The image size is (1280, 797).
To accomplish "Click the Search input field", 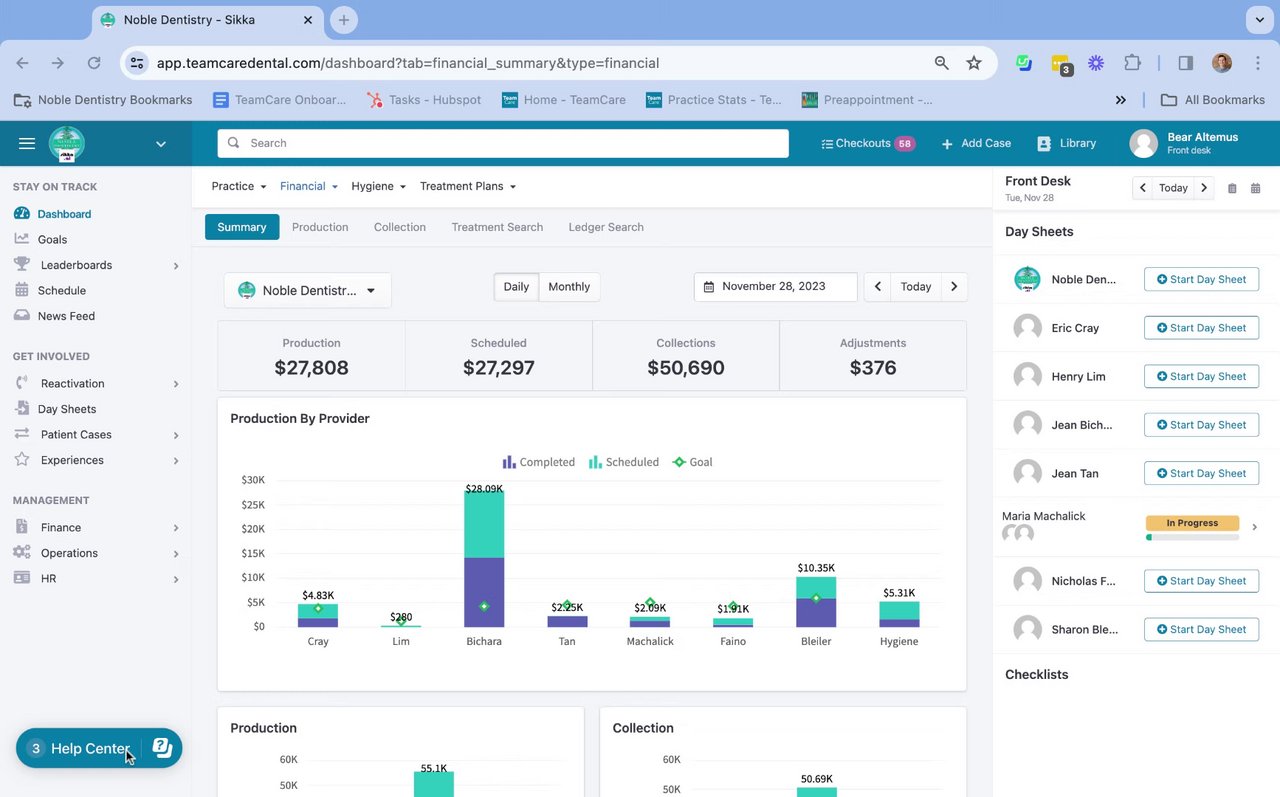I will pos(503,143).
